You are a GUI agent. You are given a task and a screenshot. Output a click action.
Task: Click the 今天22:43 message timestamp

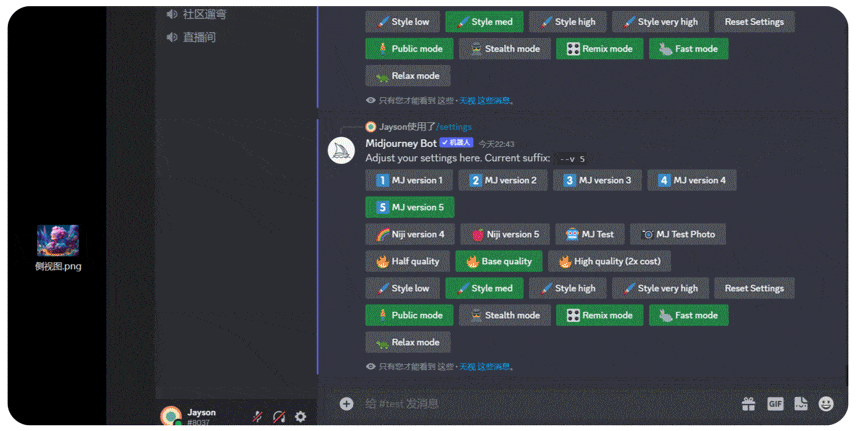click(x=496, y=144)
